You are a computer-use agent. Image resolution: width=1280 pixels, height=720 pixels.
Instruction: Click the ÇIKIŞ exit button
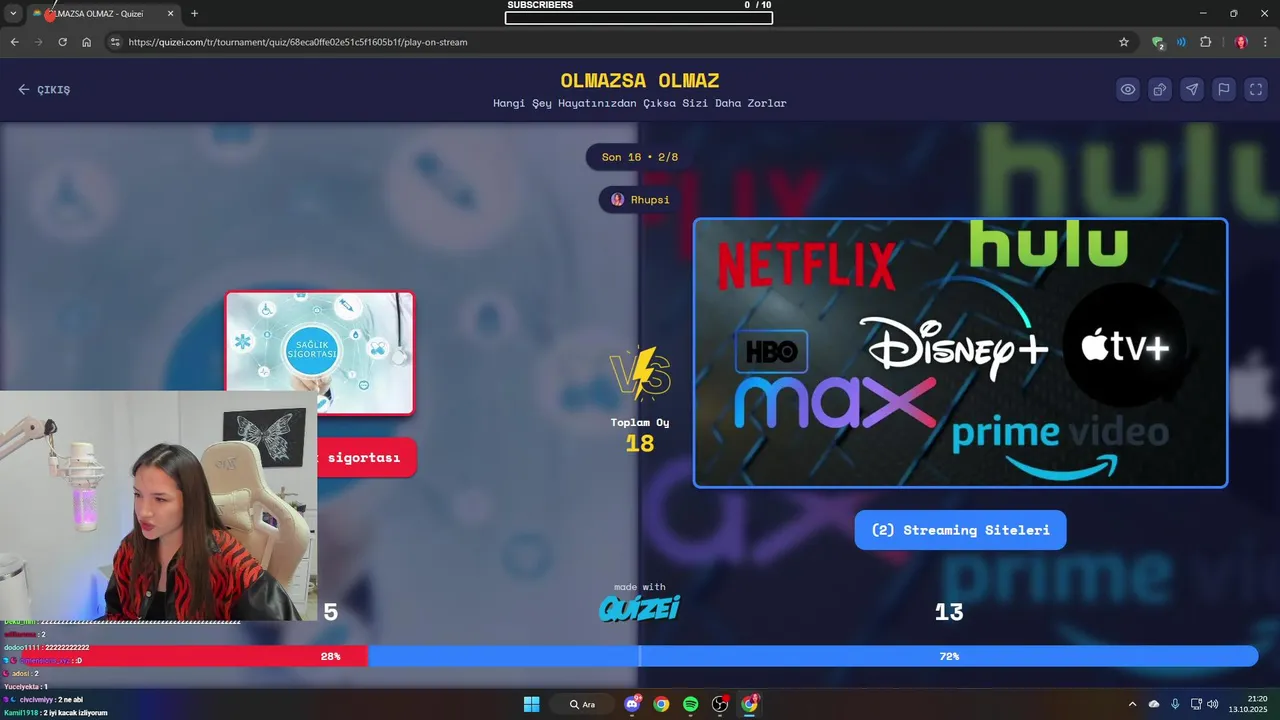[44, 90]
